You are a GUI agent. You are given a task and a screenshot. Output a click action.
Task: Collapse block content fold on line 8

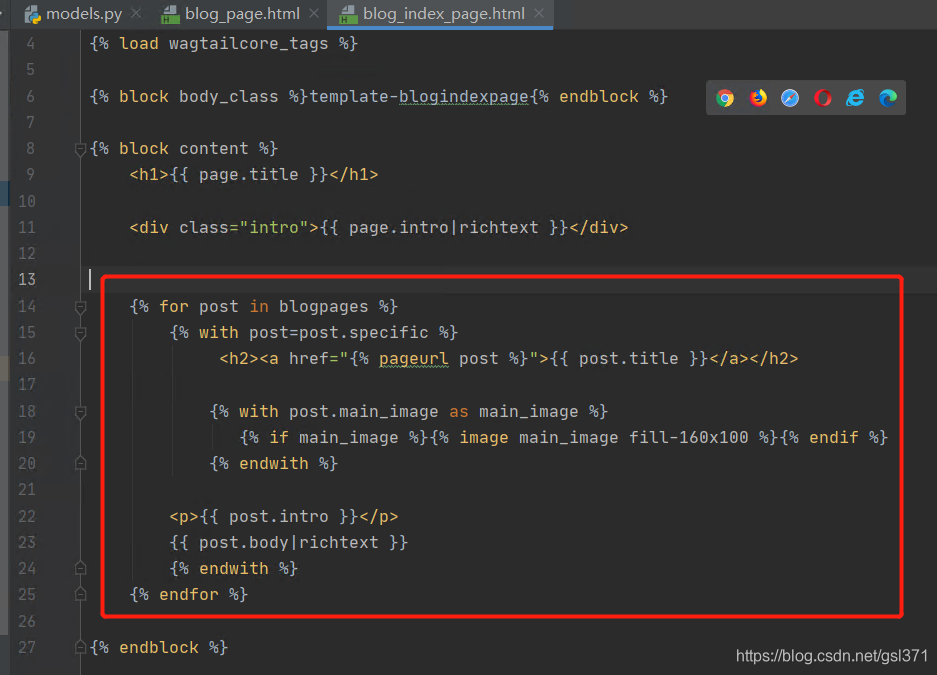pyautogui.click(x=81, y=149)
